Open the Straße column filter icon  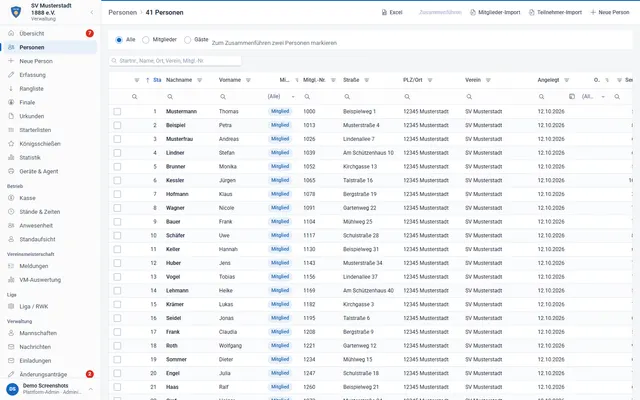click(x=367, y=80)
